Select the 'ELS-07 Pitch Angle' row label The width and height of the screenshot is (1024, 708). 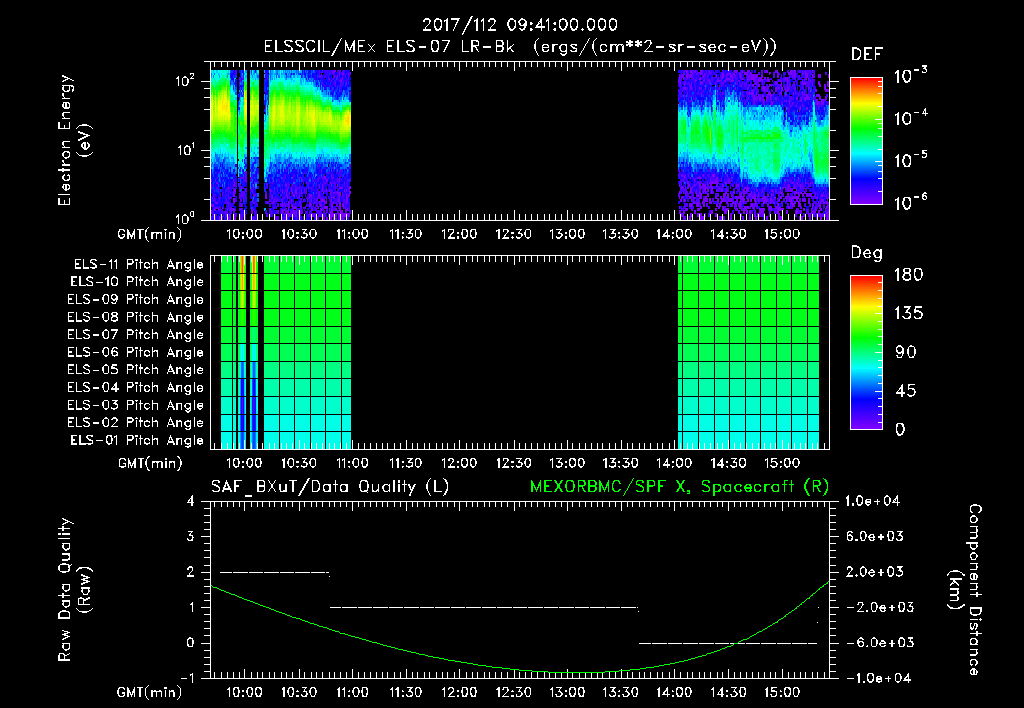point(136,334)
